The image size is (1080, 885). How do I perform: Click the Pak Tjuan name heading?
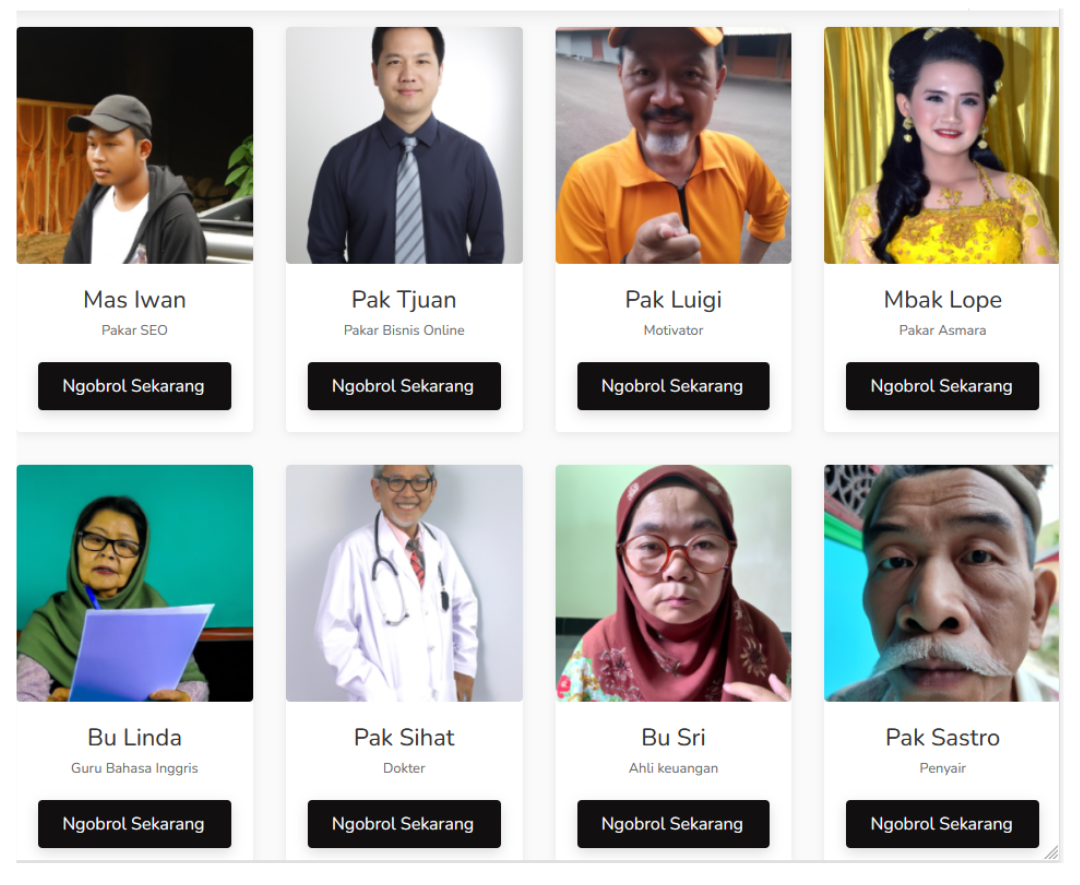click(x=404, y=300)
